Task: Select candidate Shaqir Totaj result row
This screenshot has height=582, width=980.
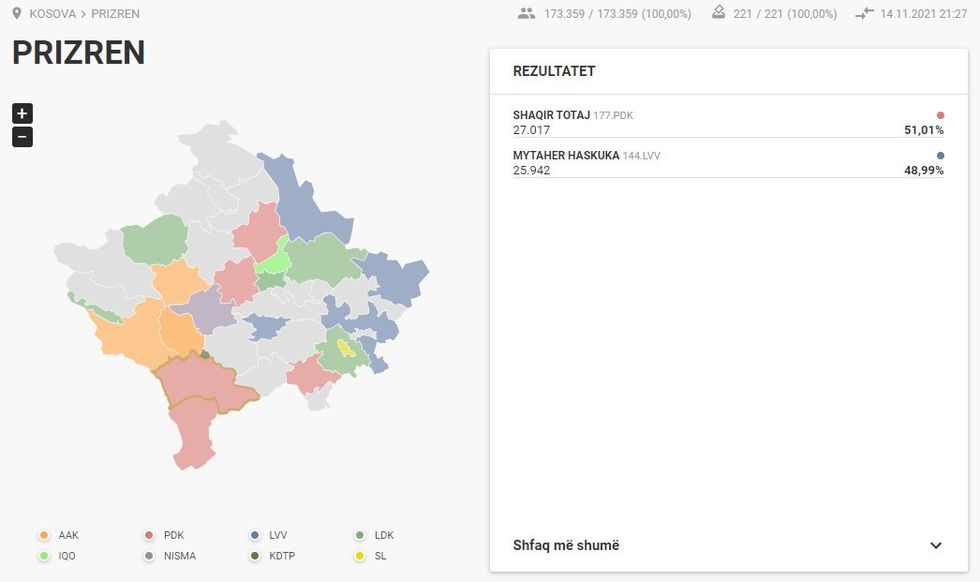Action: pyautogui.click(x=727, y=123)
